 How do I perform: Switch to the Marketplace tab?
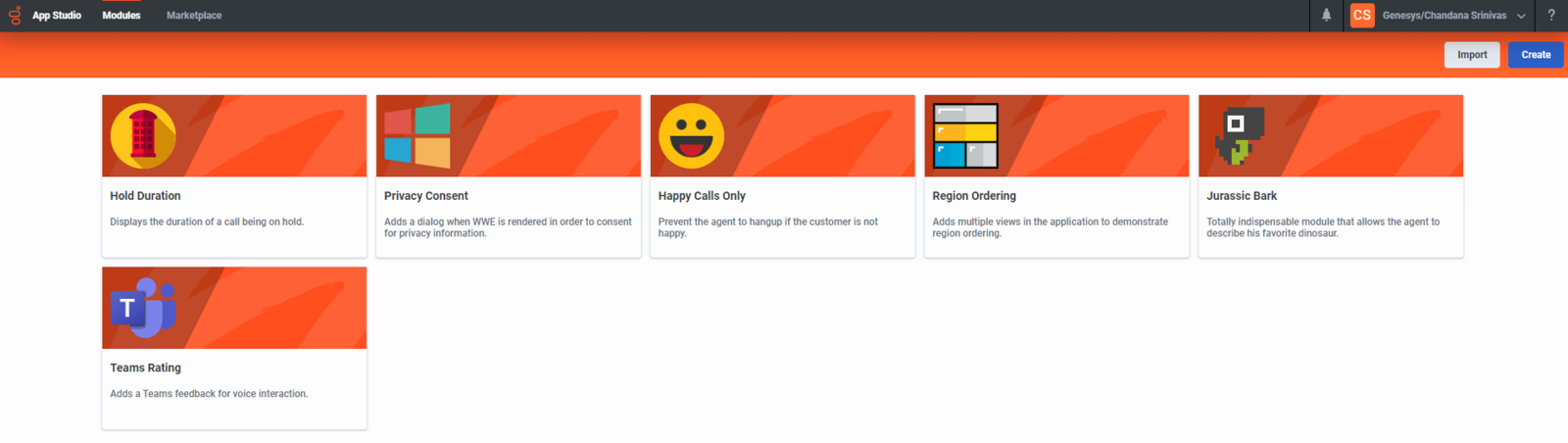(194, 16)
